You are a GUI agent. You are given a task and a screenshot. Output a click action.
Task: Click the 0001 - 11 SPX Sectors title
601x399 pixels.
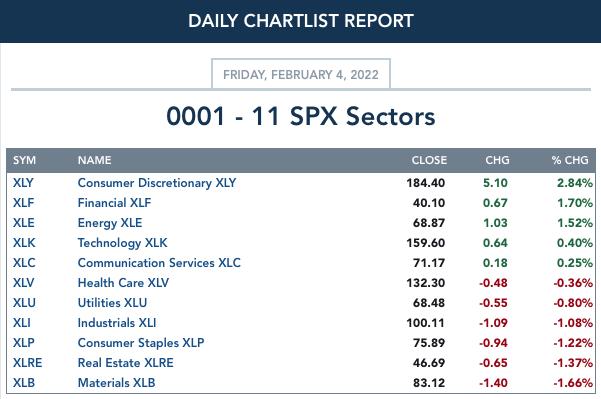click(301, 116)
